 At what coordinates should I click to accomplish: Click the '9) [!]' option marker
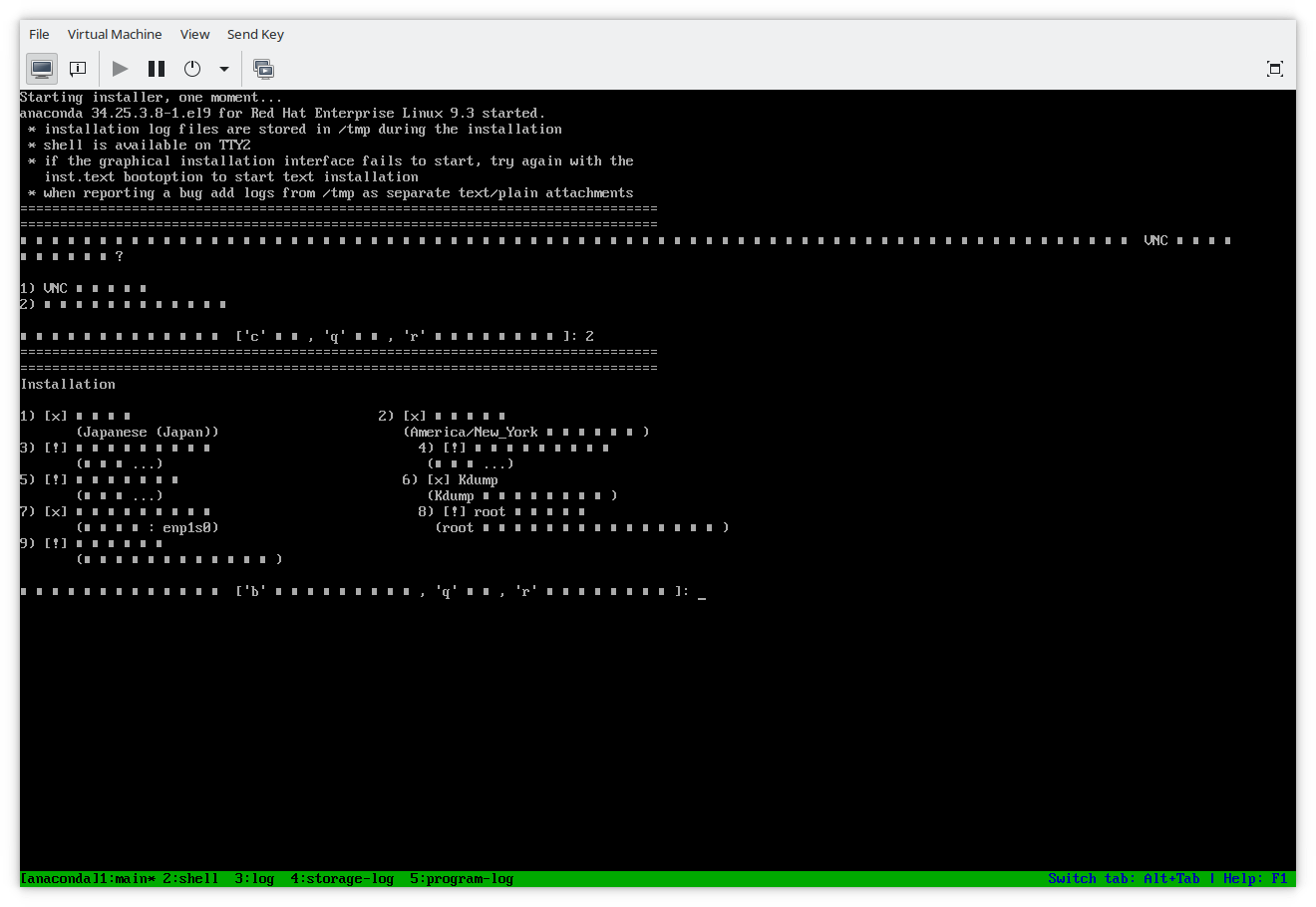click(44, 544)
